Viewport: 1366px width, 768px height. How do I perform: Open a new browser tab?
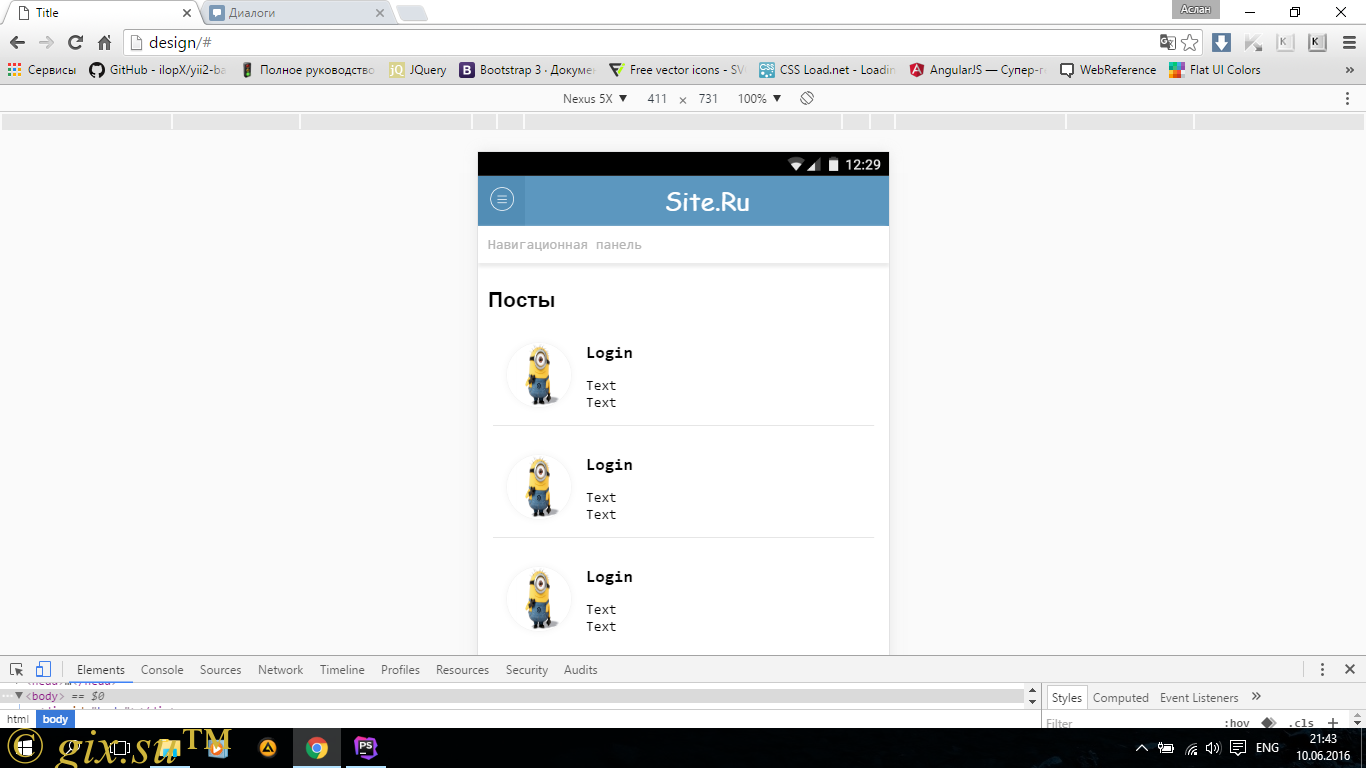[412, 13]
